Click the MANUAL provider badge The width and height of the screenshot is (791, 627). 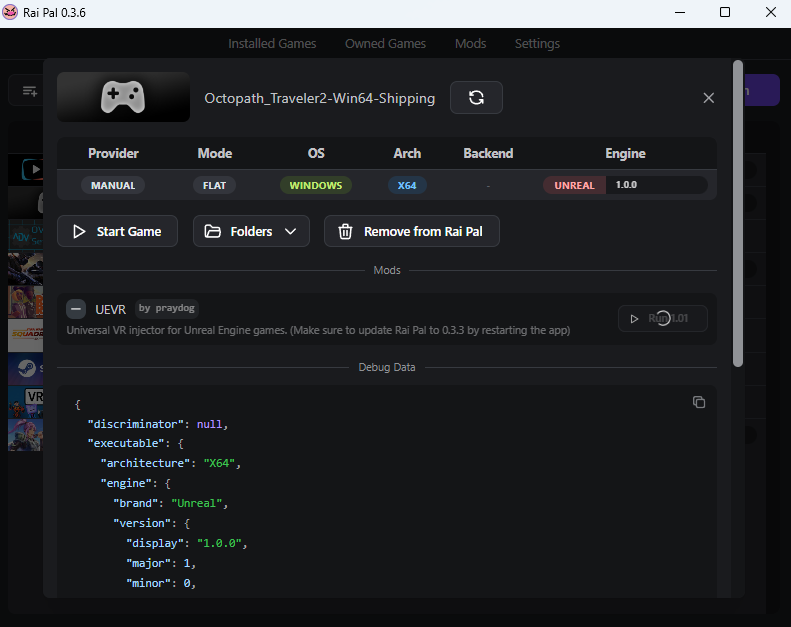(x=113, y=185)
